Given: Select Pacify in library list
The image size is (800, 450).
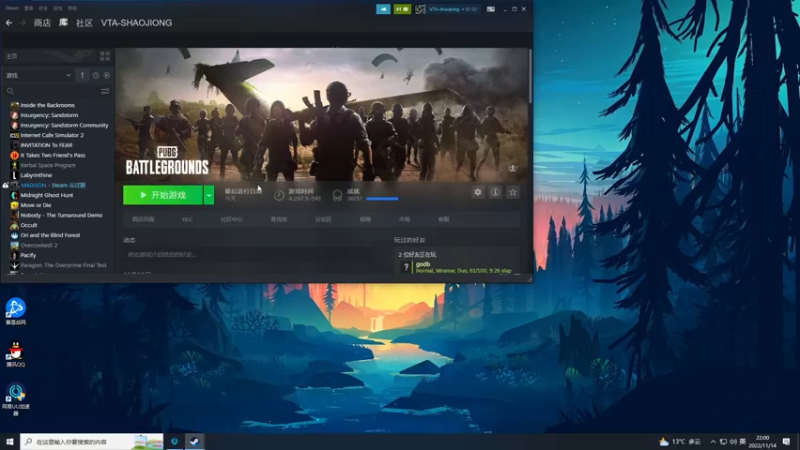Looking at the screenshot, I should click(x=28, y=255).
